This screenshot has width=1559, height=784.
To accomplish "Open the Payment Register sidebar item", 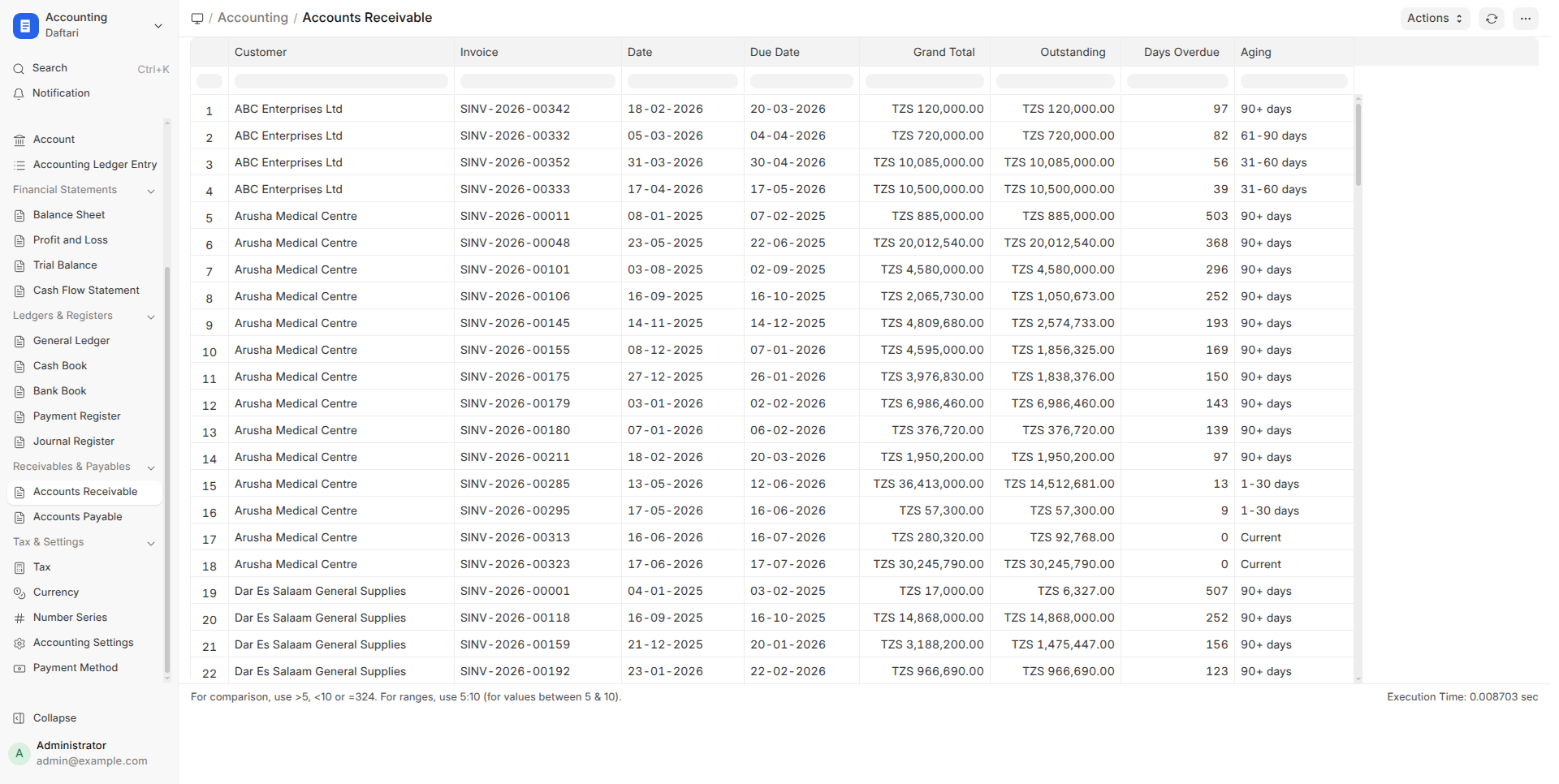I will click(x=85, y=416).
